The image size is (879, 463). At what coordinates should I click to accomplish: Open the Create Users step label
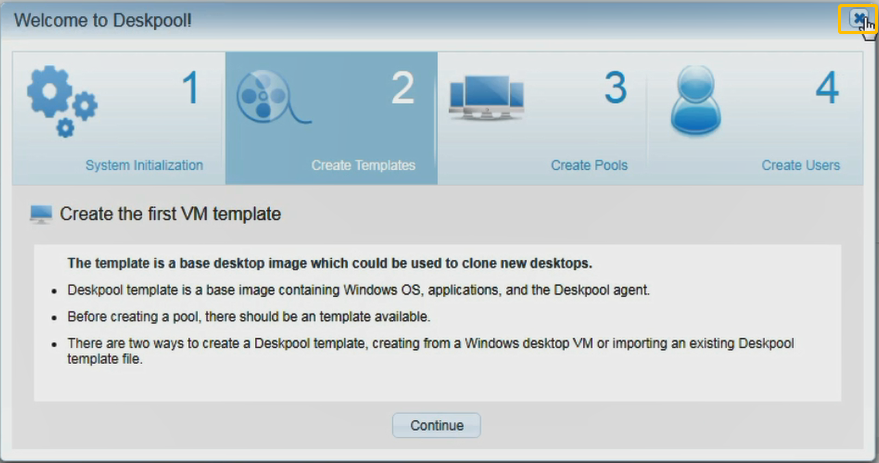point(801,165)
